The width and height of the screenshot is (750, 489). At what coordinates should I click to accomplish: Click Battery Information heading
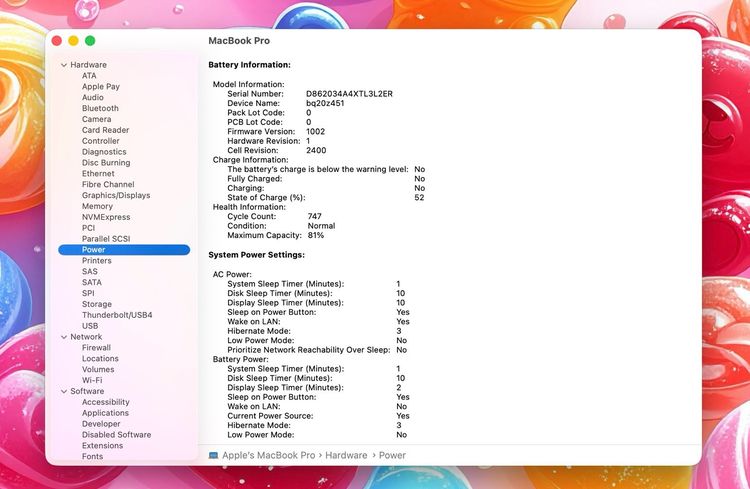coord(249,65)
